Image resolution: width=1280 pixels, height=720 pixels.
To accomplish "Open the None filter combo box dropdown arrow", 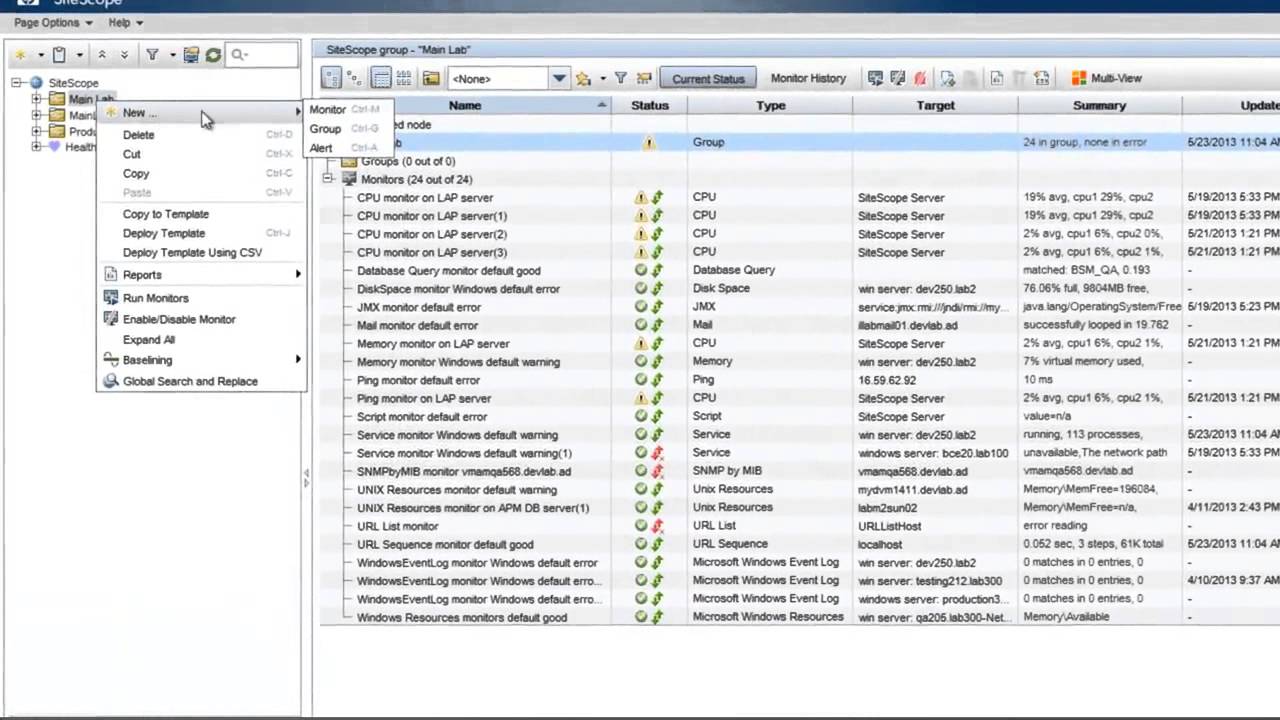I will click(x=559, y=78).
